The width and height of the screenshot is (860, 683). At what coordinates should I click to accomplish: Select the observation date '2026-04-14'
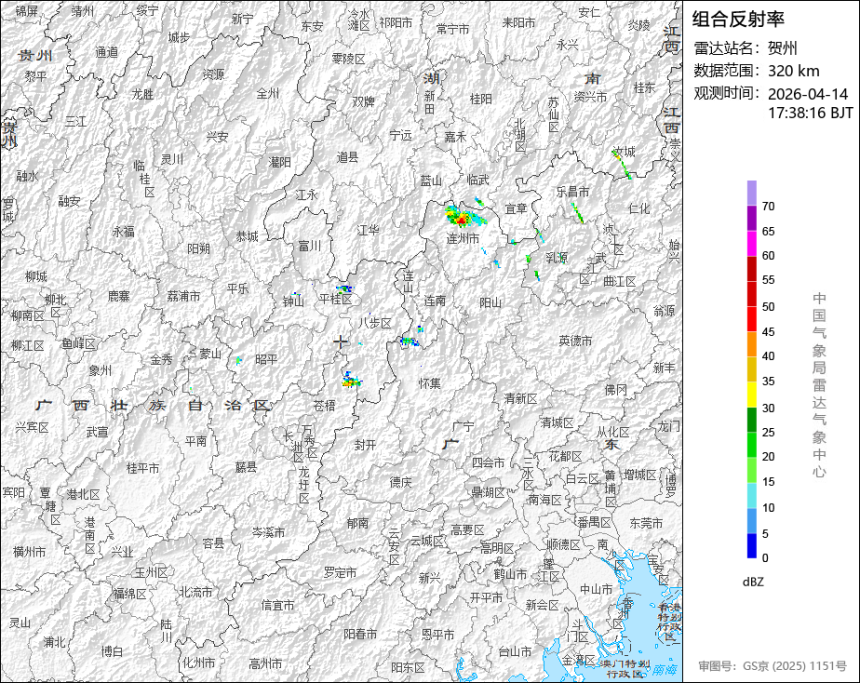(x=808, y=94)
